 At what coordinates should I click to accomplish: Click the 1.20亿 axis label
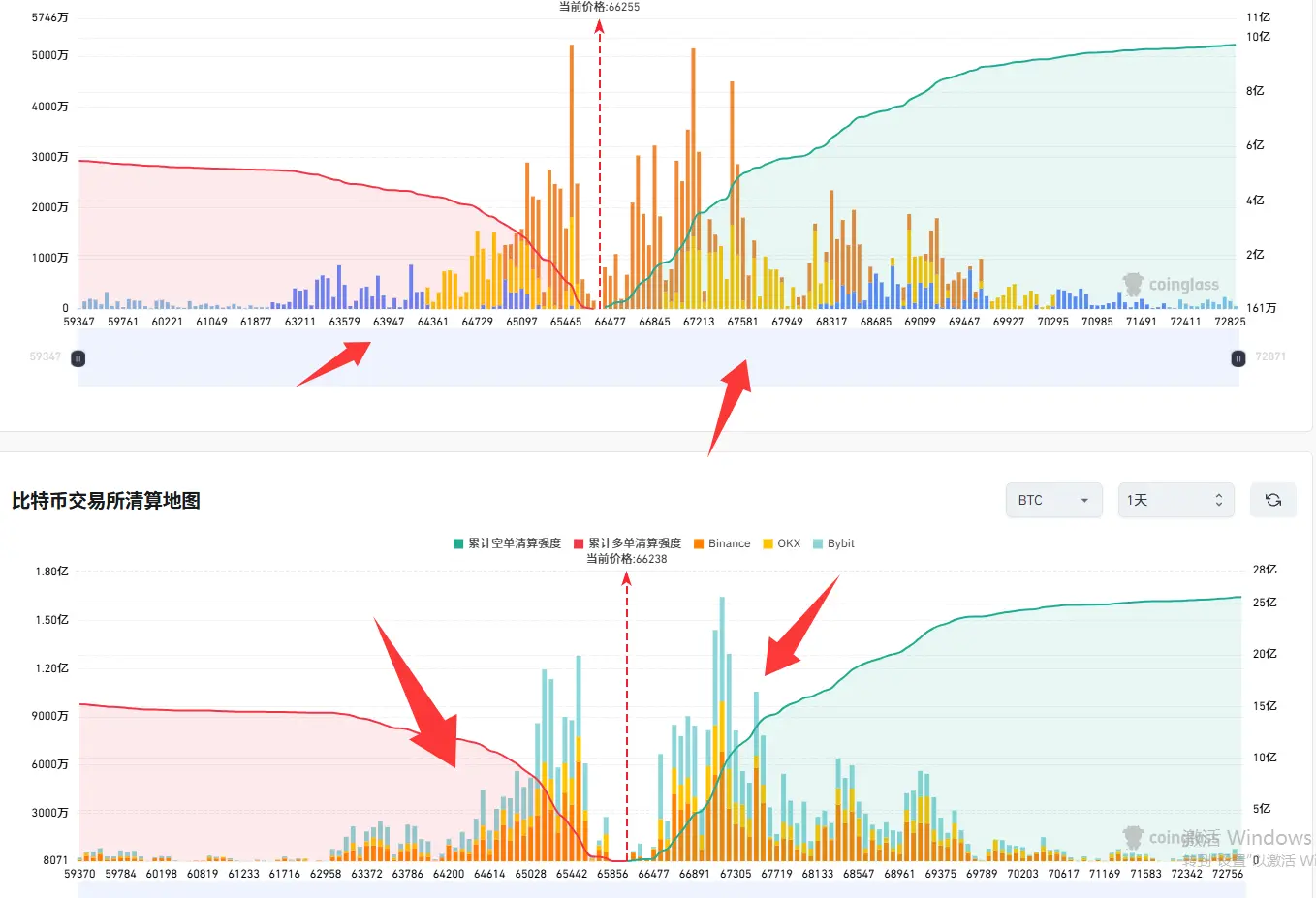coord(51,668)
